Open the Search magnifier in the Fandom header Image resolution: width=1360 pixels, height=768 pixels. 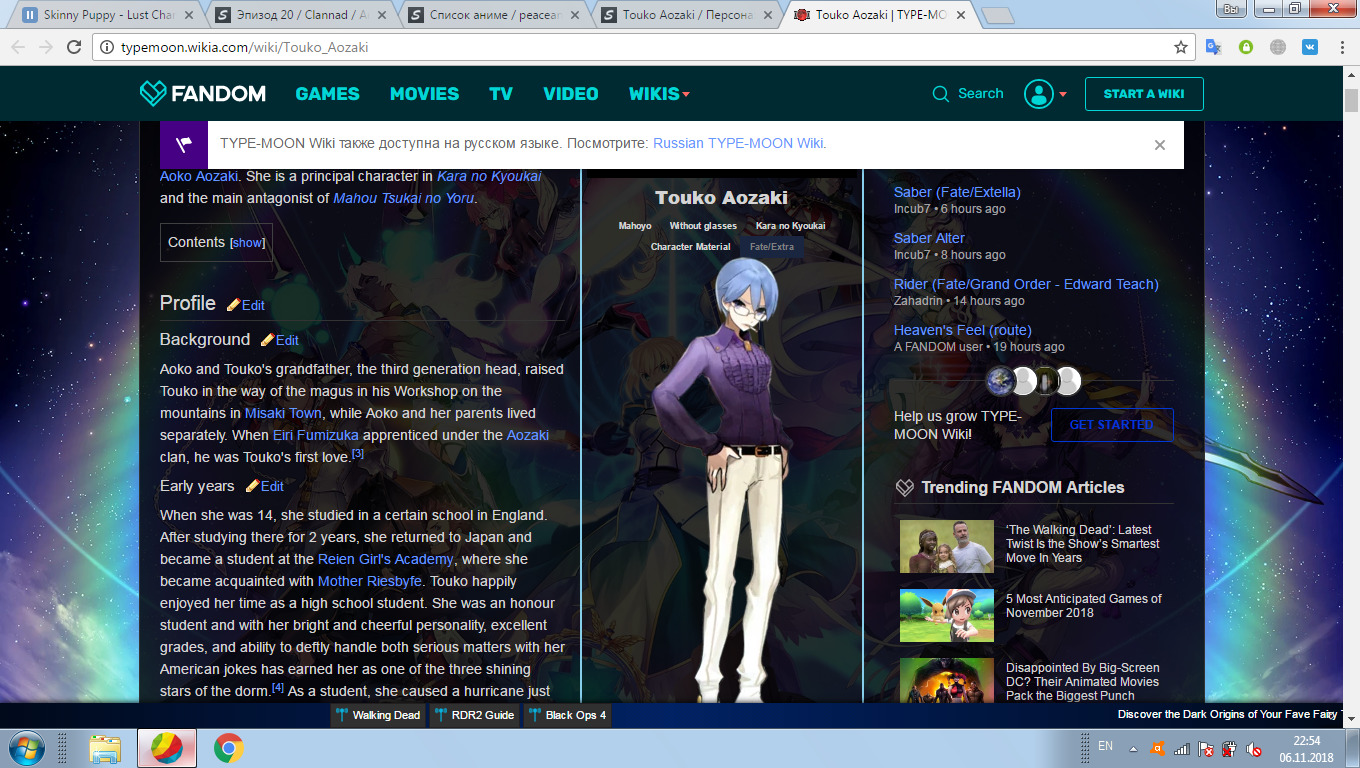pos(941,94)
